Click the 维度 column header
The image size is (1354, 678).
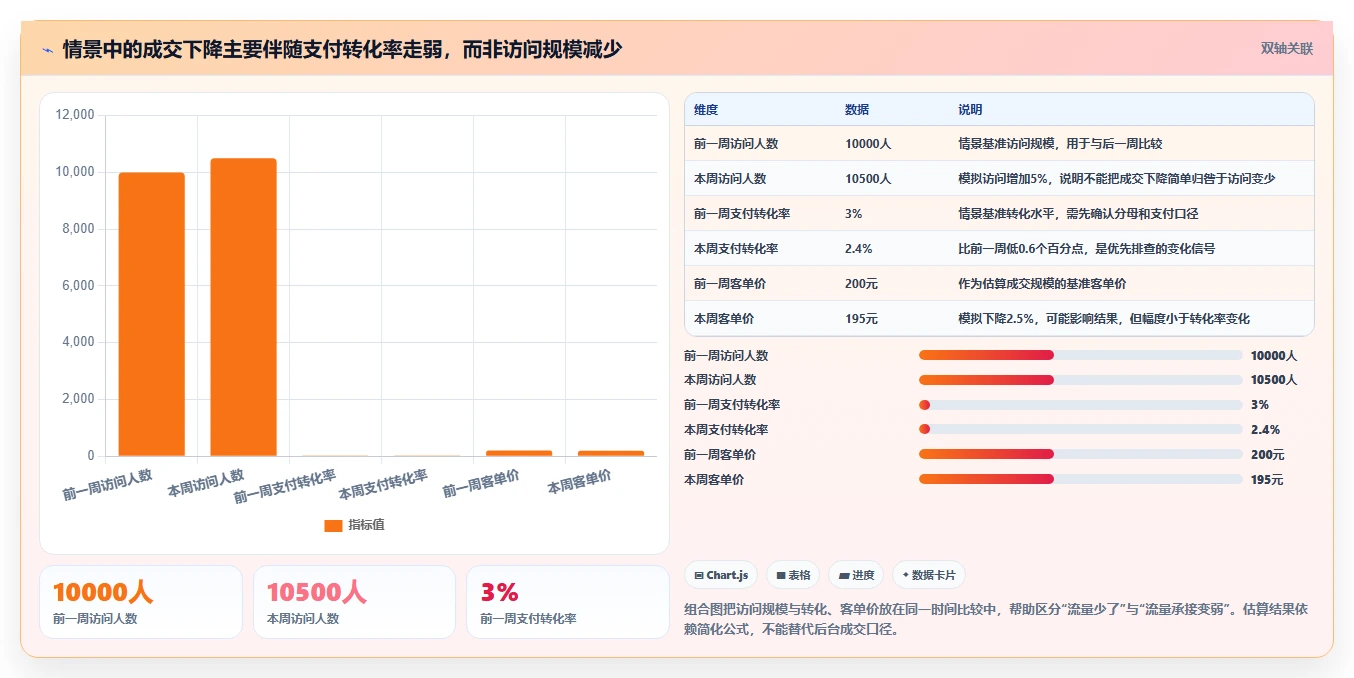click(x=706, y=110)
